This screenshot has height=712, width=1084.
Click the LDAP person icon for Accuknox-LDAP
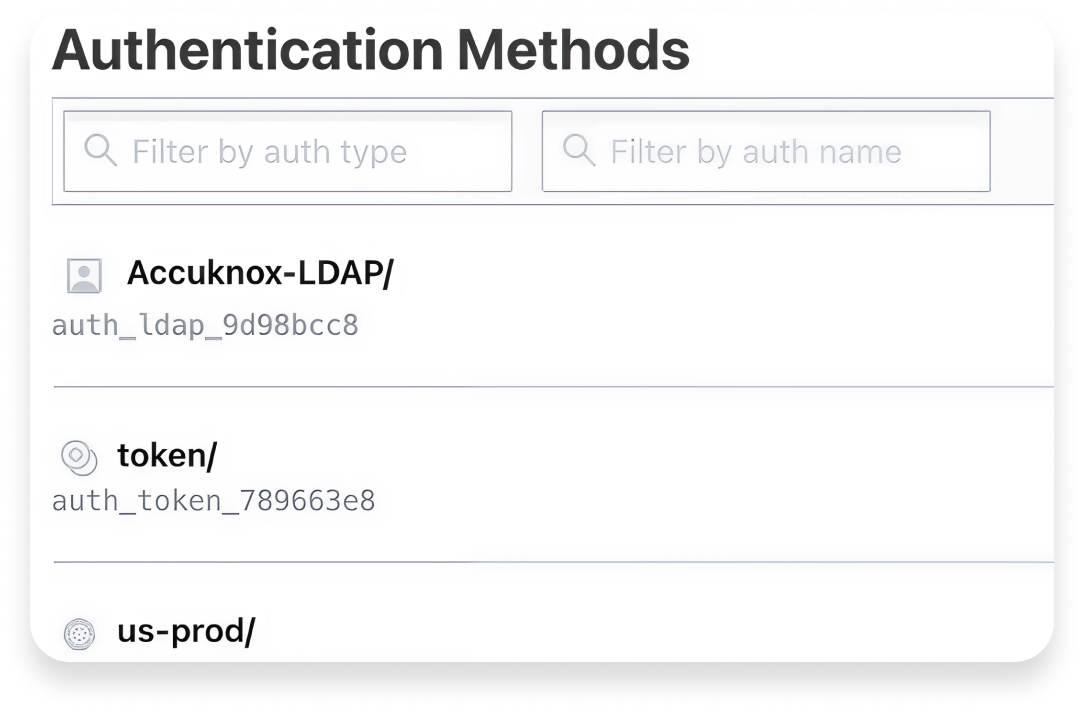pos(84,273)
